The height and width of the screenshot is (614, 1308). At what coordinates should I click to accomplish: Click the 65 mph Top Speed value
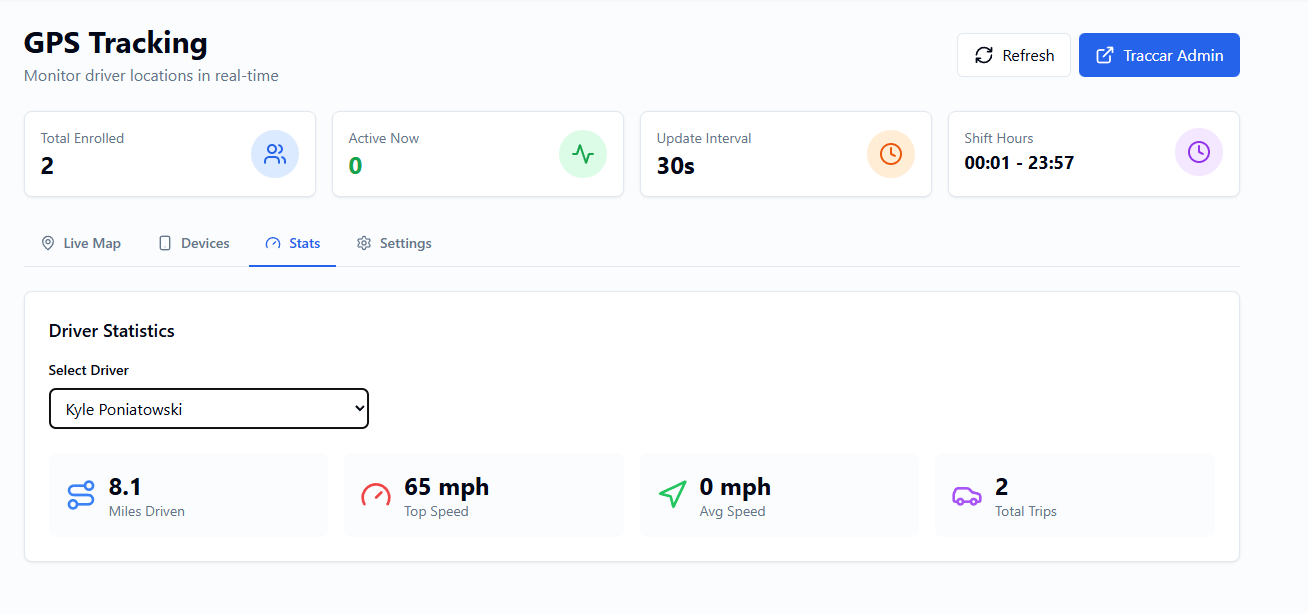(447, 487)
